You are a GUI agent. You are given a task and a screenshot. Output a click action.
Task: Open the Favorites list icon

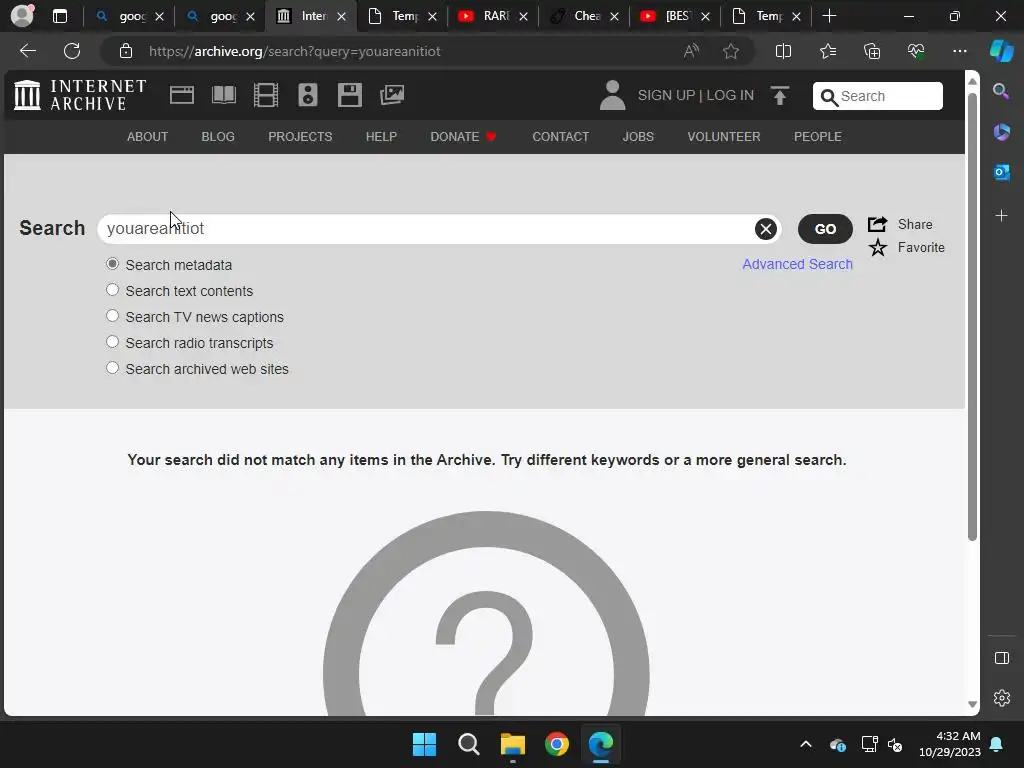tap(827, 51)
